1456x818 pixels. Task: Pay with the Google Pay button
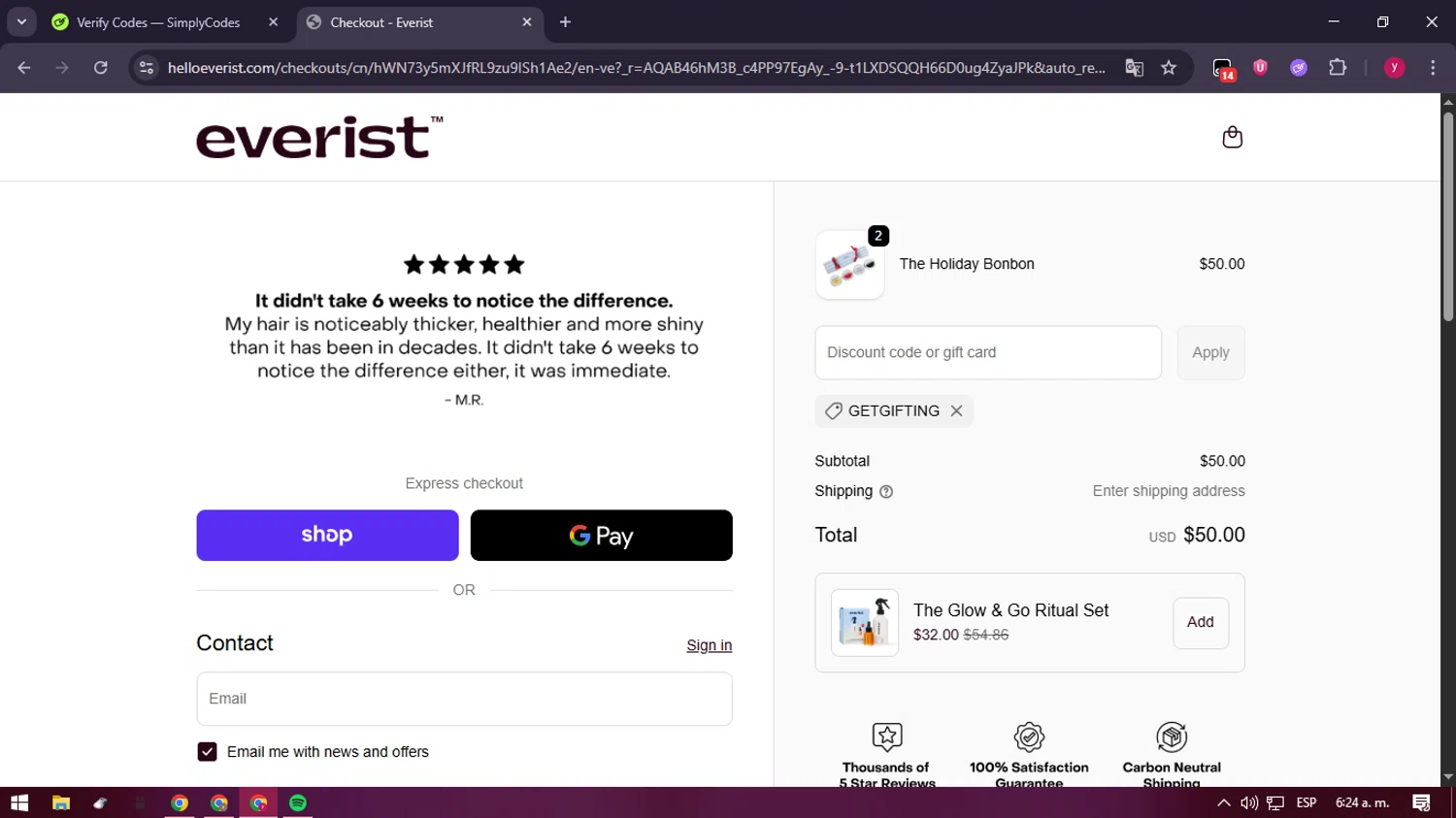click(x=601, y=536)
